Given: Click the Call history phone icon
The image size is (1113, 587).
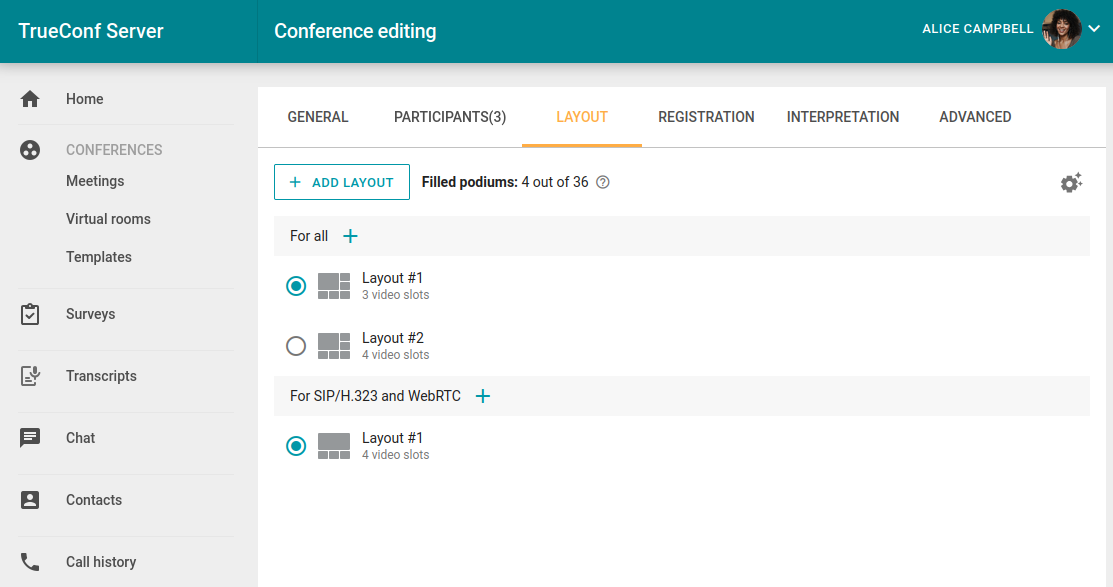Looking at the screenshot, I should [30, 562].
